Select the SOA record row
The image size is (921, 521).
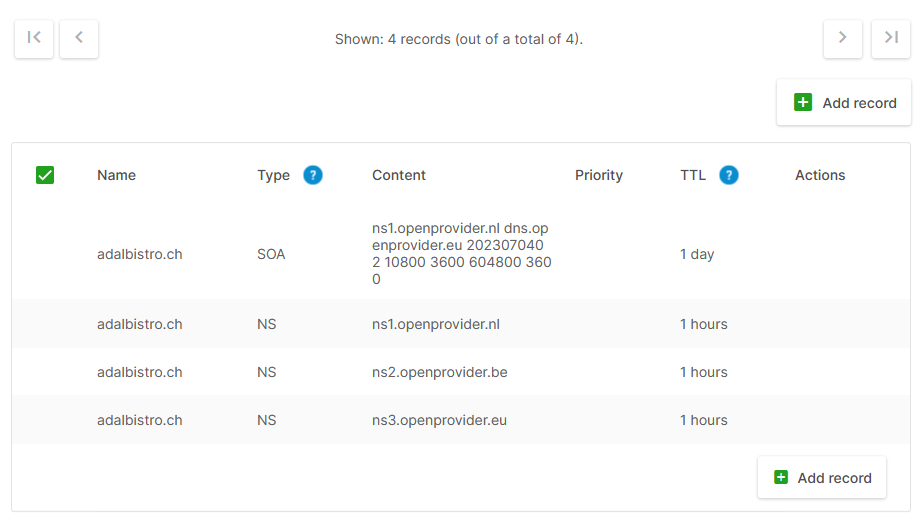(x=139, y=254)
